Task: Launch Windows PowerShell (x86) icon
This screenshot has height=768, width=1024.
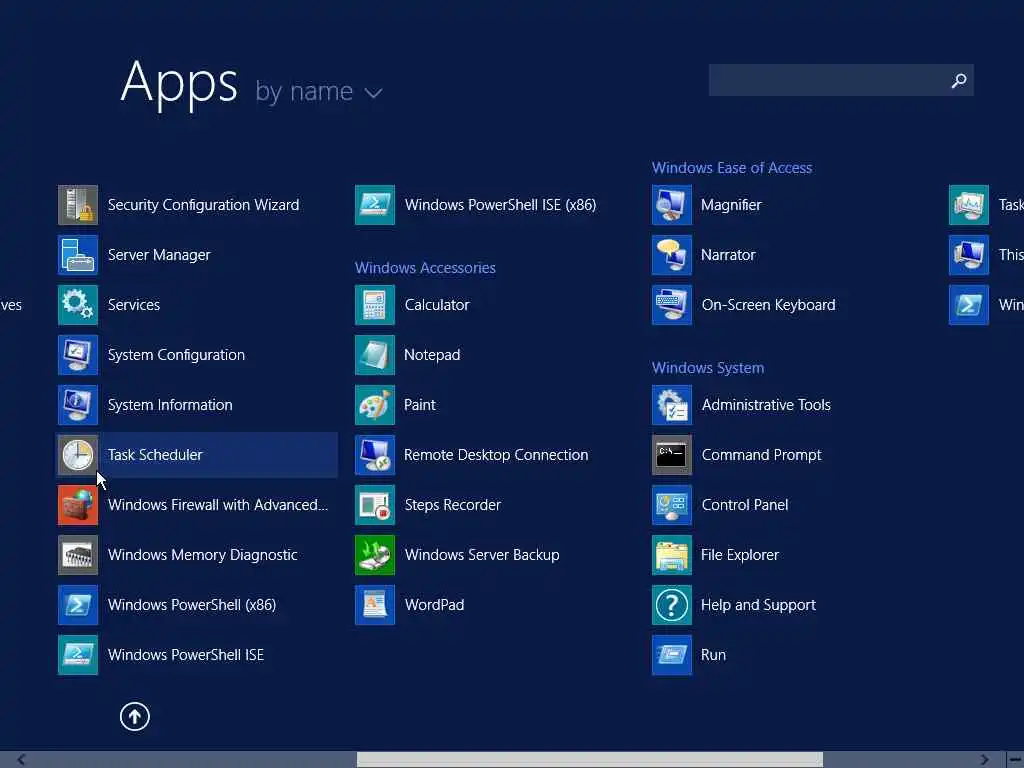Action: point(78,605)
